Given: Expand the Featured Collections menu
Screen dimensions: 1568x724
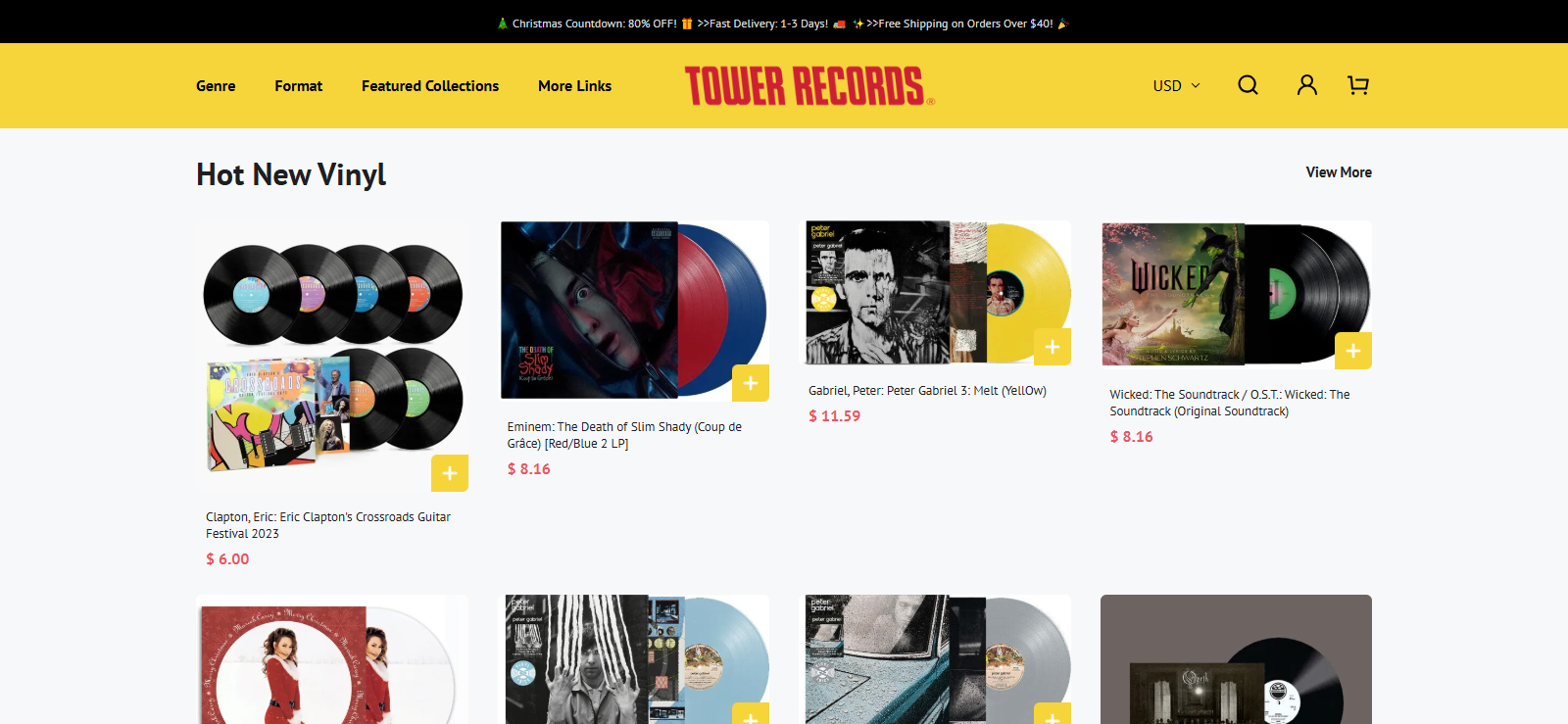Looking at the screenshot, I should 430,86.
